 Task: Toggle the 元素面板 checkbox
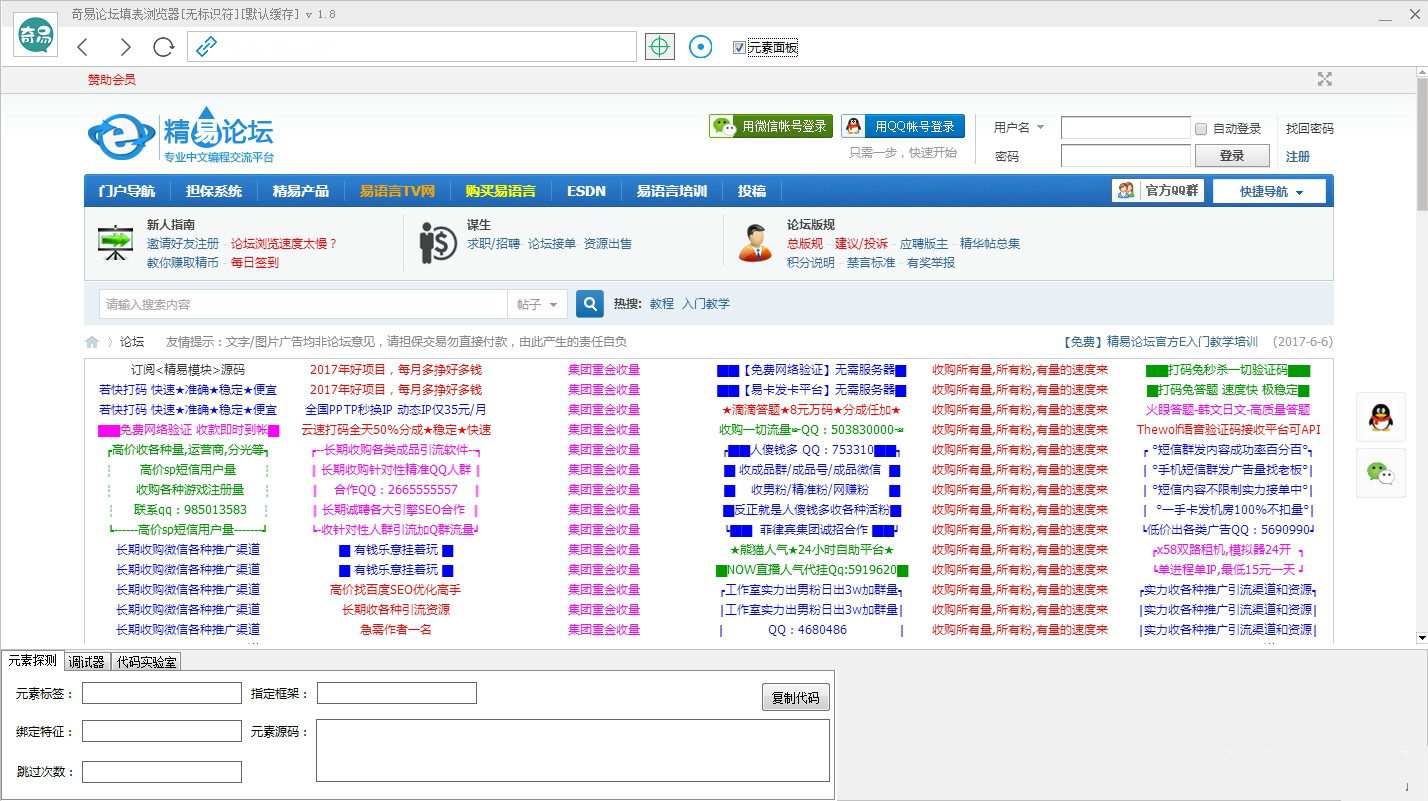739,47
